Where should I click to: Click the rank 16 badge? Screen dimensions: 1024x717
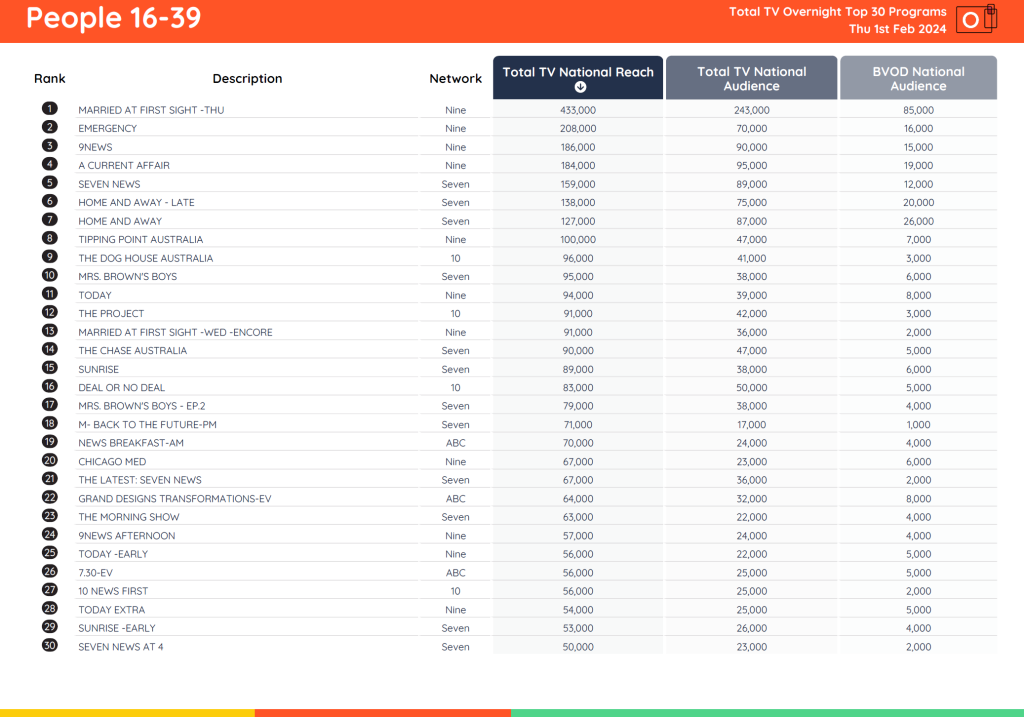[x=49, y=387]
